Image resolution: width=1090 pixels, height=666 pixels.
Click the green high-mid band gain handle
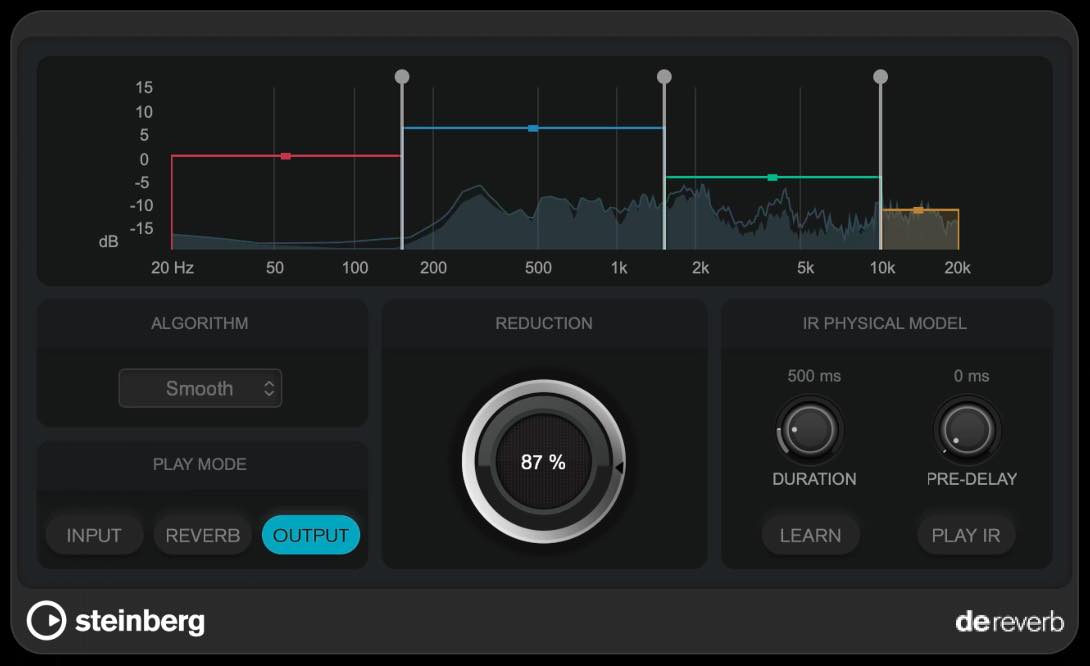[x=772, y=178]
